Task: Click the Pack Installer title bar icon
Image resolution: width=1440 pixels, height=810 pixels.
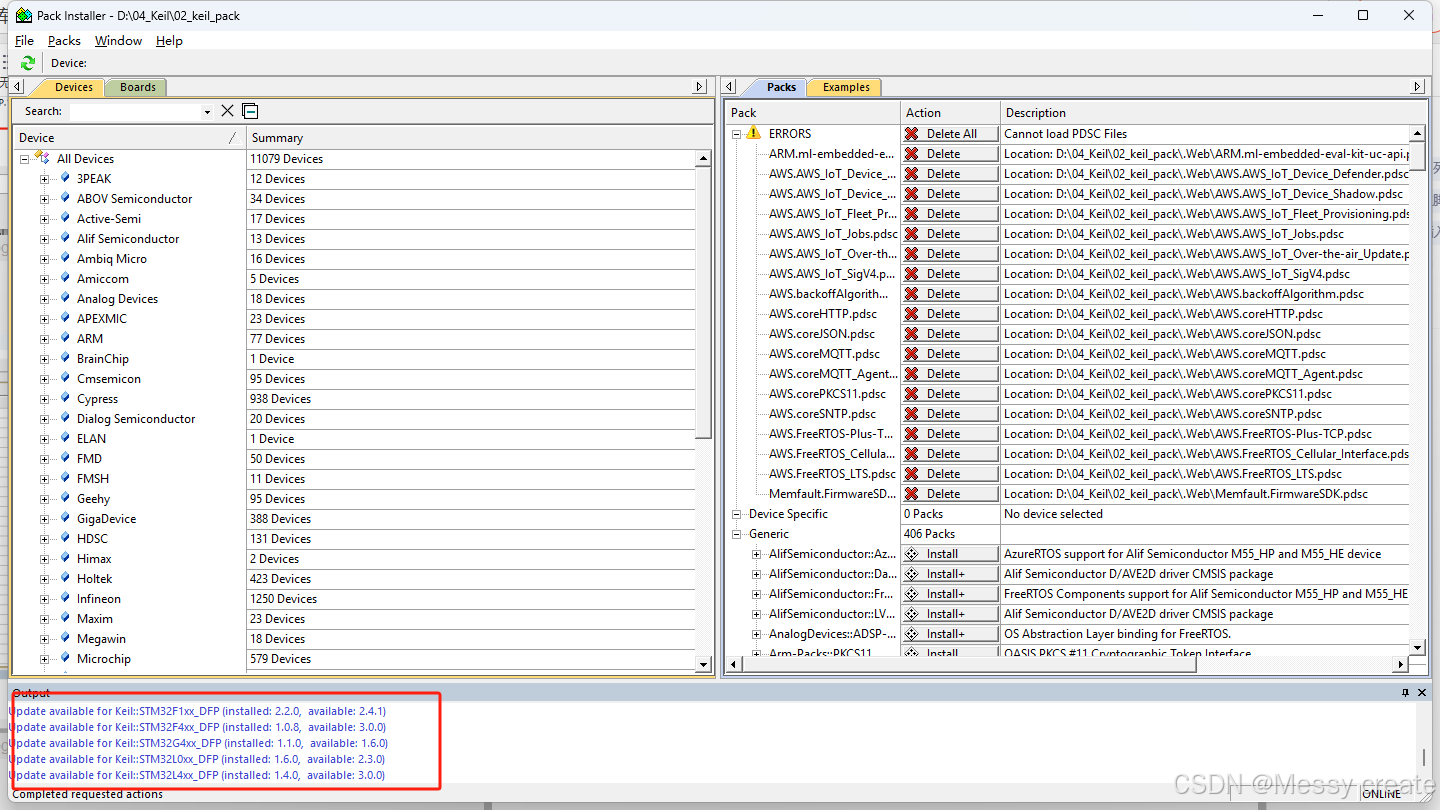Action: click(x=23, y=15)
